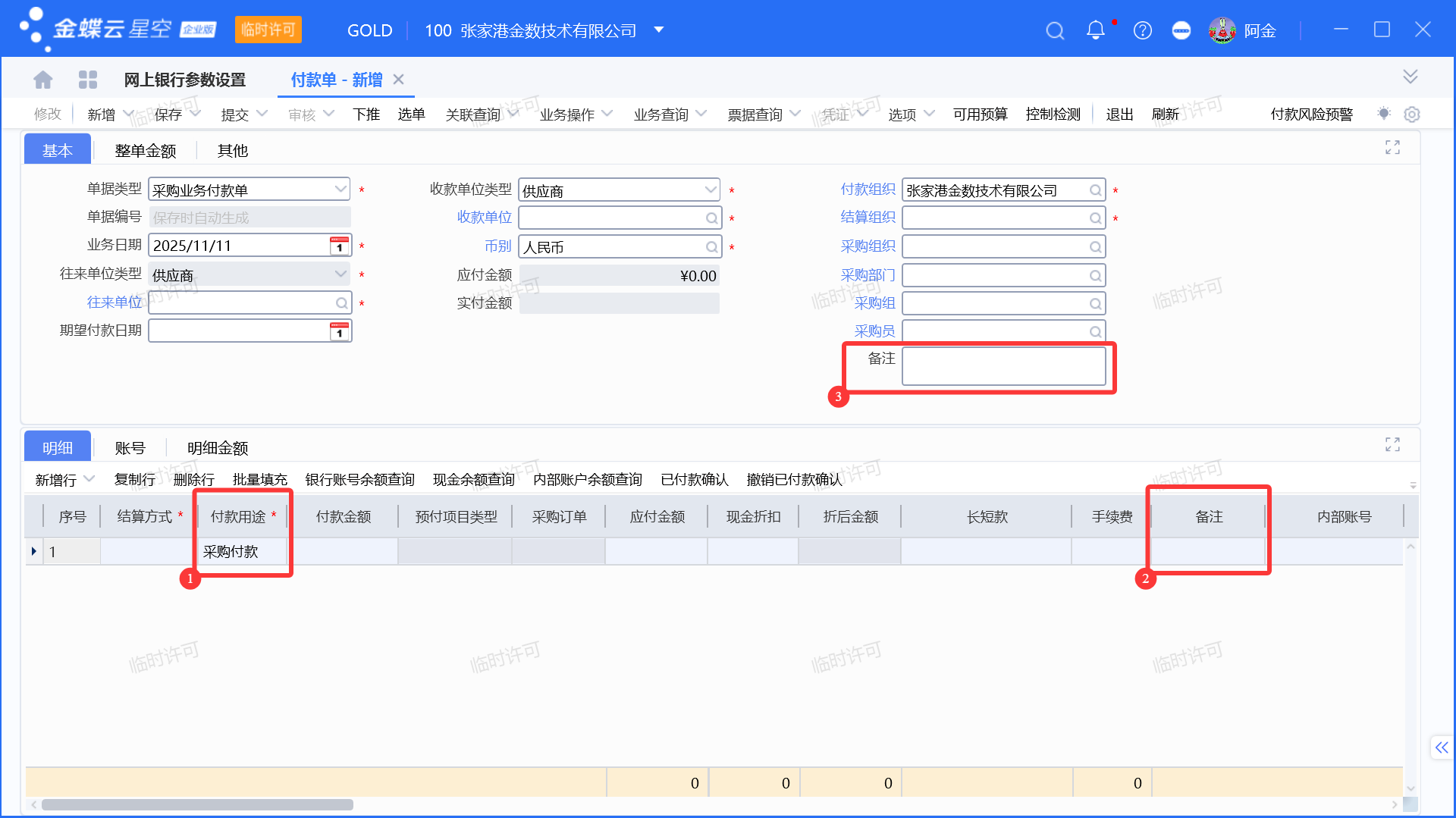Click the home icon

click(43, 80)
